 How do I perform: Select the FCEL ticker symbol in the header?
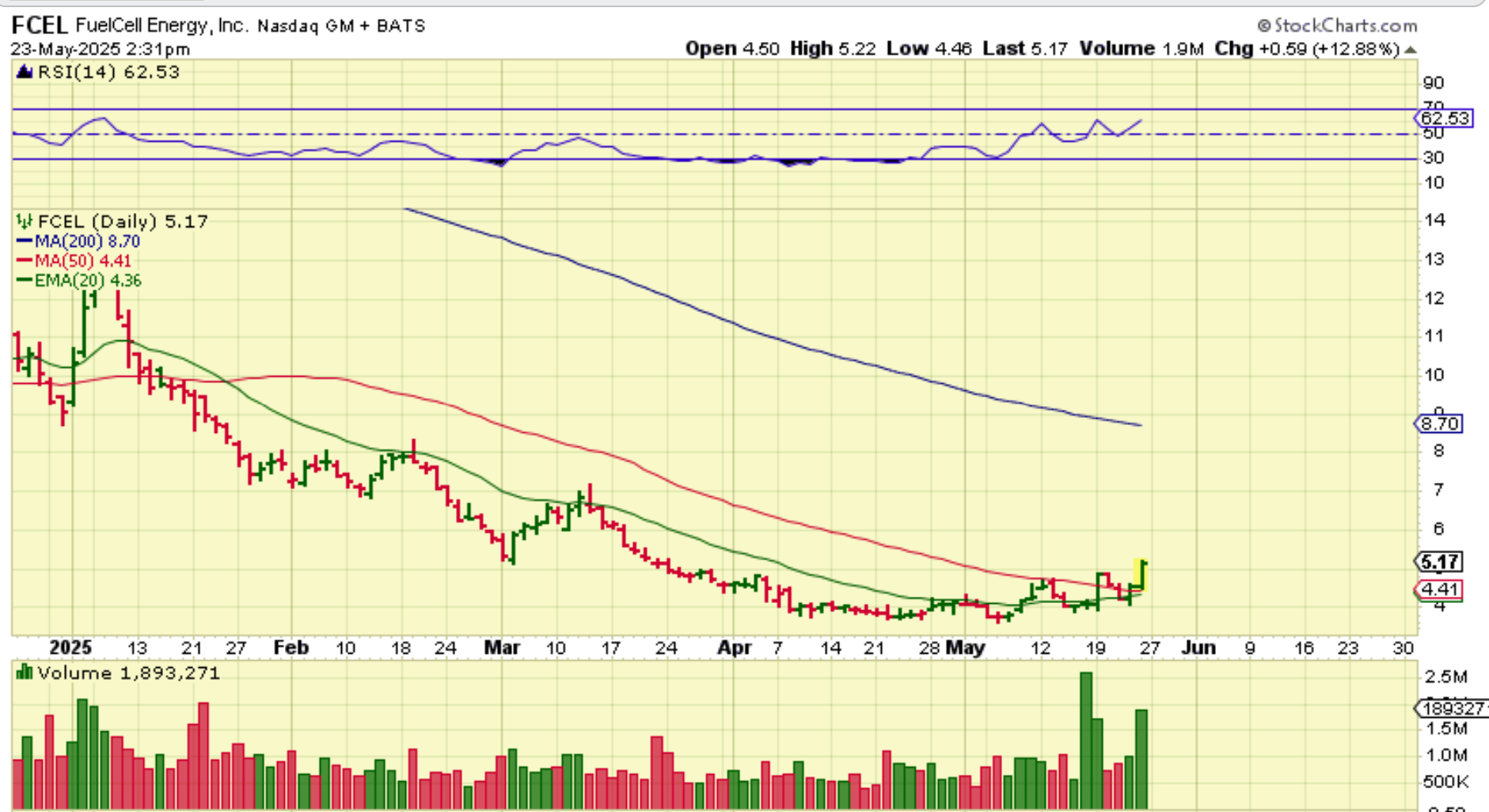[40, 25]
